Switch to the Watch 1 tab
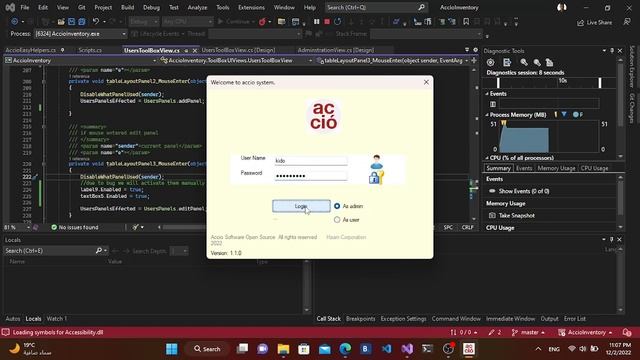The width and height of the screenshot is (640, 360). [57, 319]
